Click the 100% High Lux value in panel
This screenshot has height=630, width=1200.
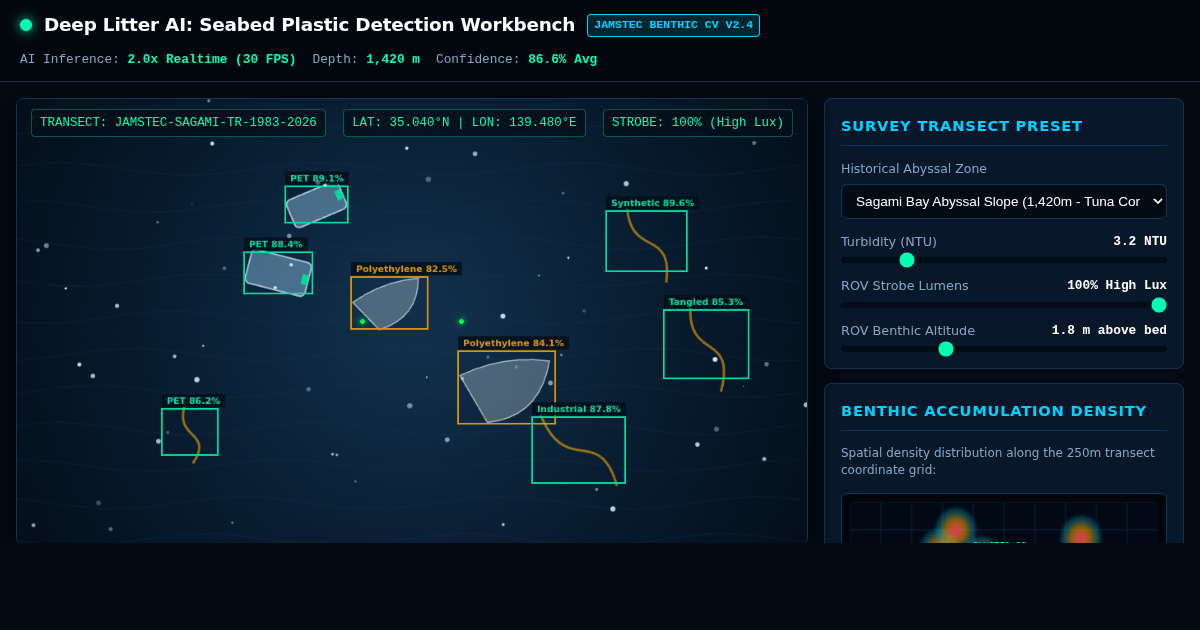(1117, 285)
